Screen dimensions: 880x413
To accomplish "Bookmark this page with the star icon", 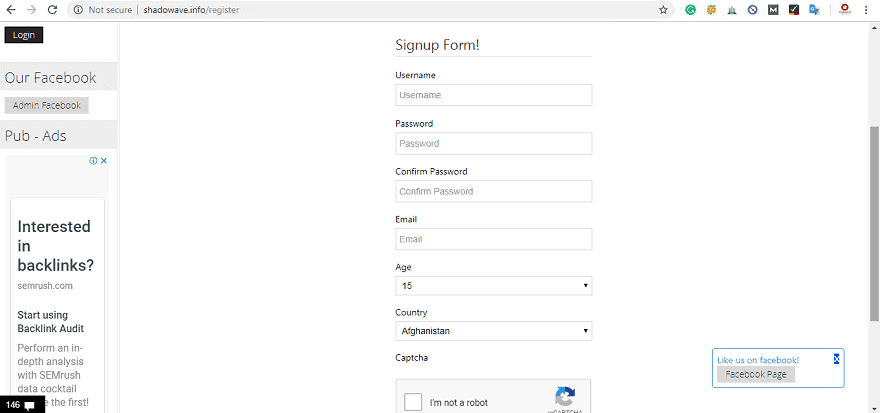I will [663, 9].
